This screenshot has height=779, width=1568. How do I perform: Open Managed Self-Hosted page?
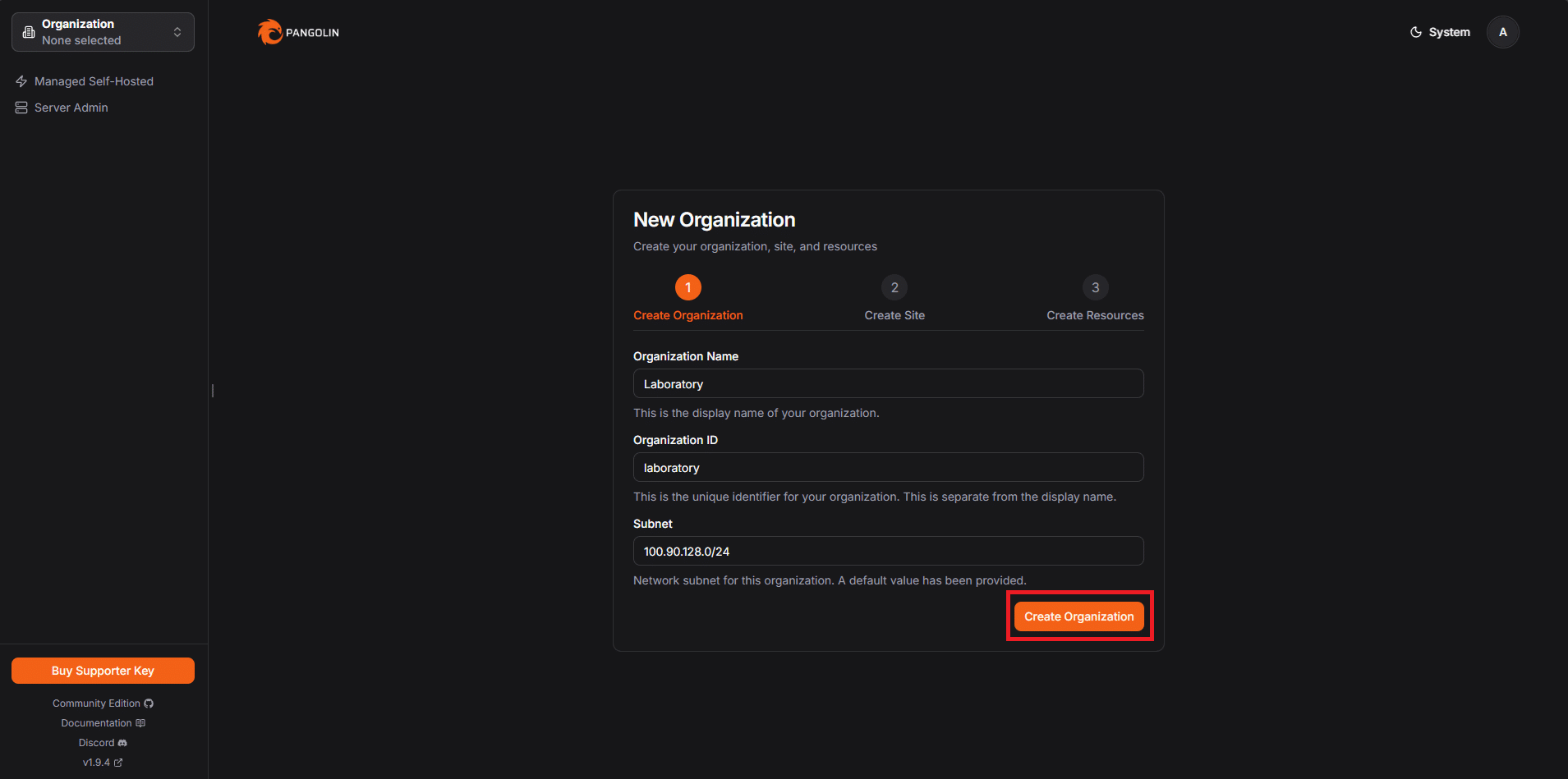click(94, 81)
